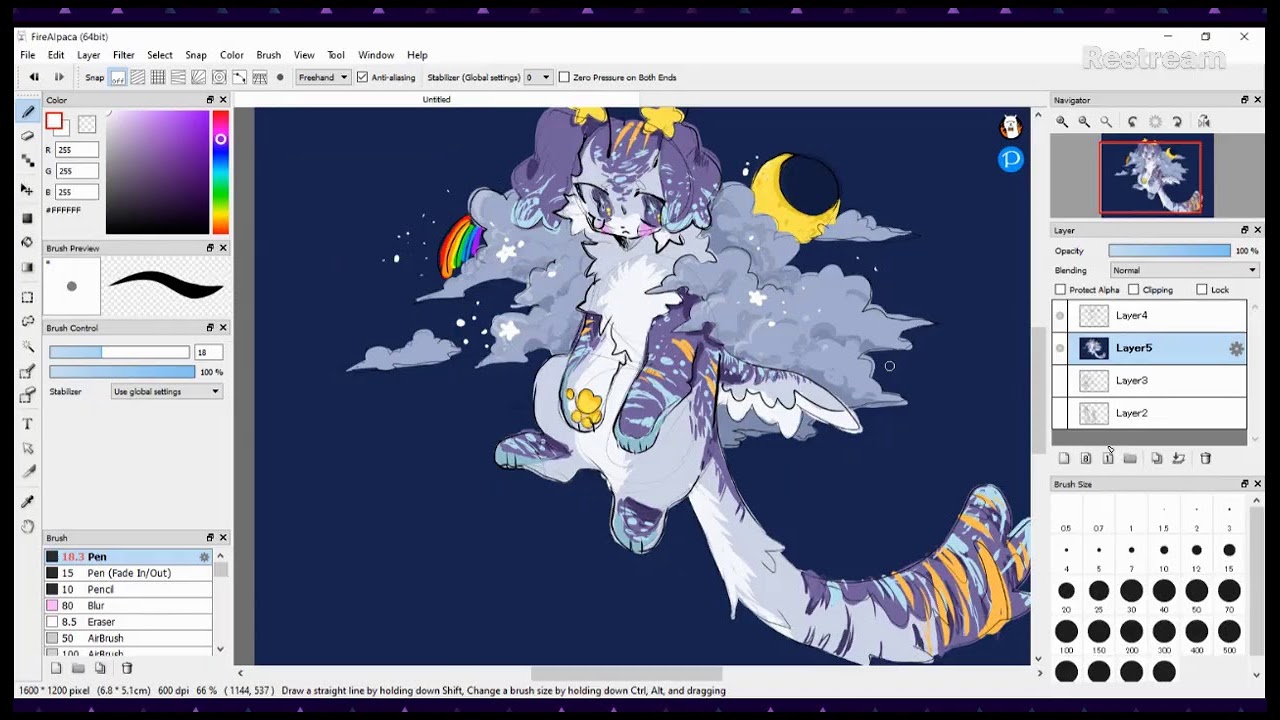Rotate canvas left in Navigator
This screenshot has width=1280, height=720.
click(1132, 122)
